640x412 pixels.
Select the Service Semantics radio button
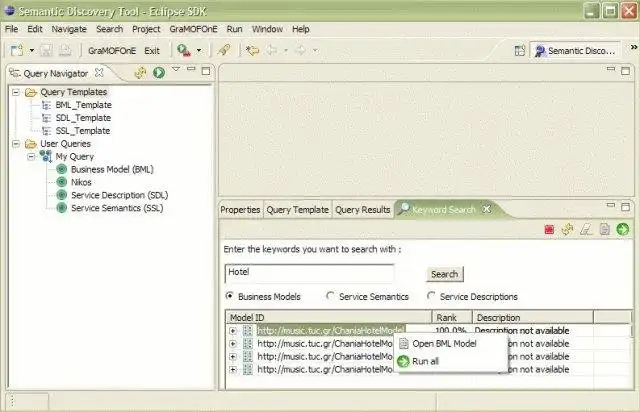coord(330,296)
